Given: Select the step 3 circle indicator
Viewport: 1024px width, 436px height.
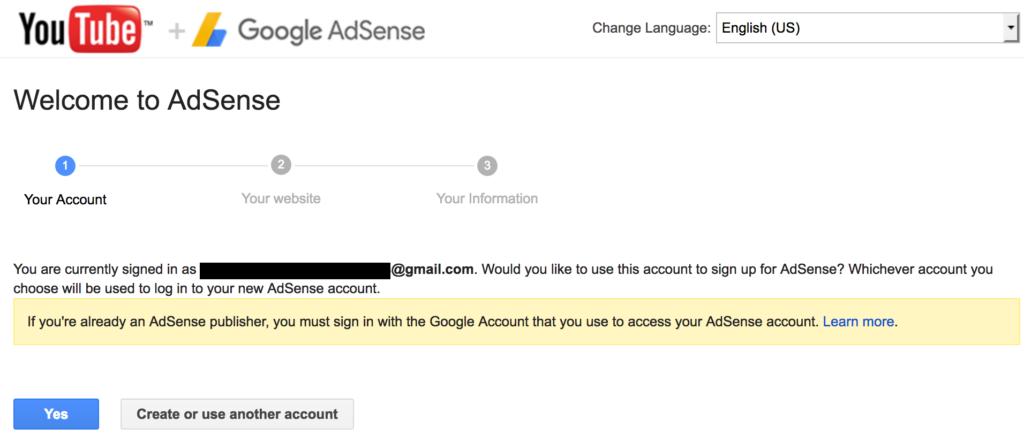Looking at the screenshot, I should [x=487, y=166].
